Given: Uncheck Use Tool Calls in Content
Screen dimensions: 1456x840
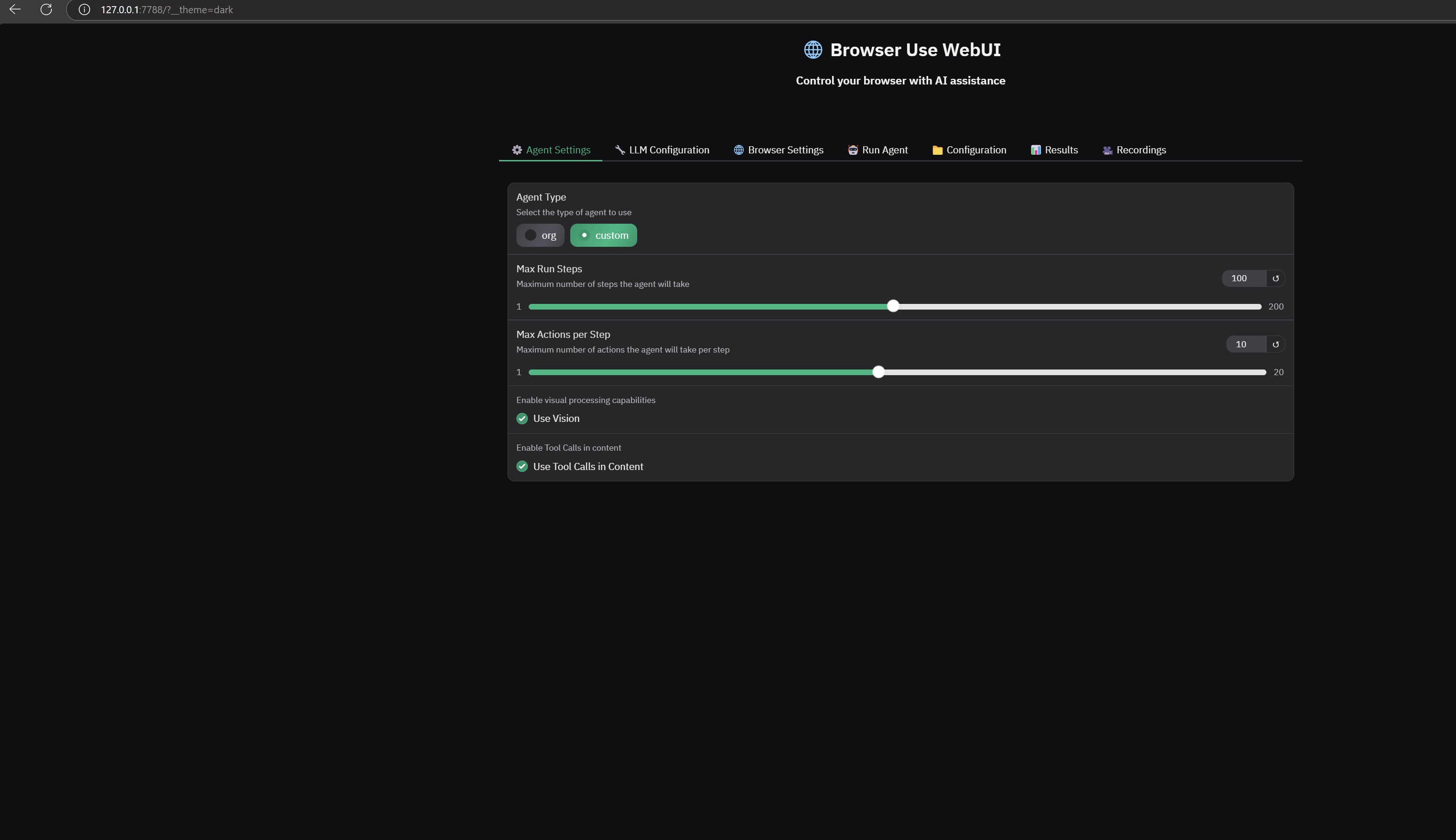Looking at the screenshot, I should click(x=523, y=466).
